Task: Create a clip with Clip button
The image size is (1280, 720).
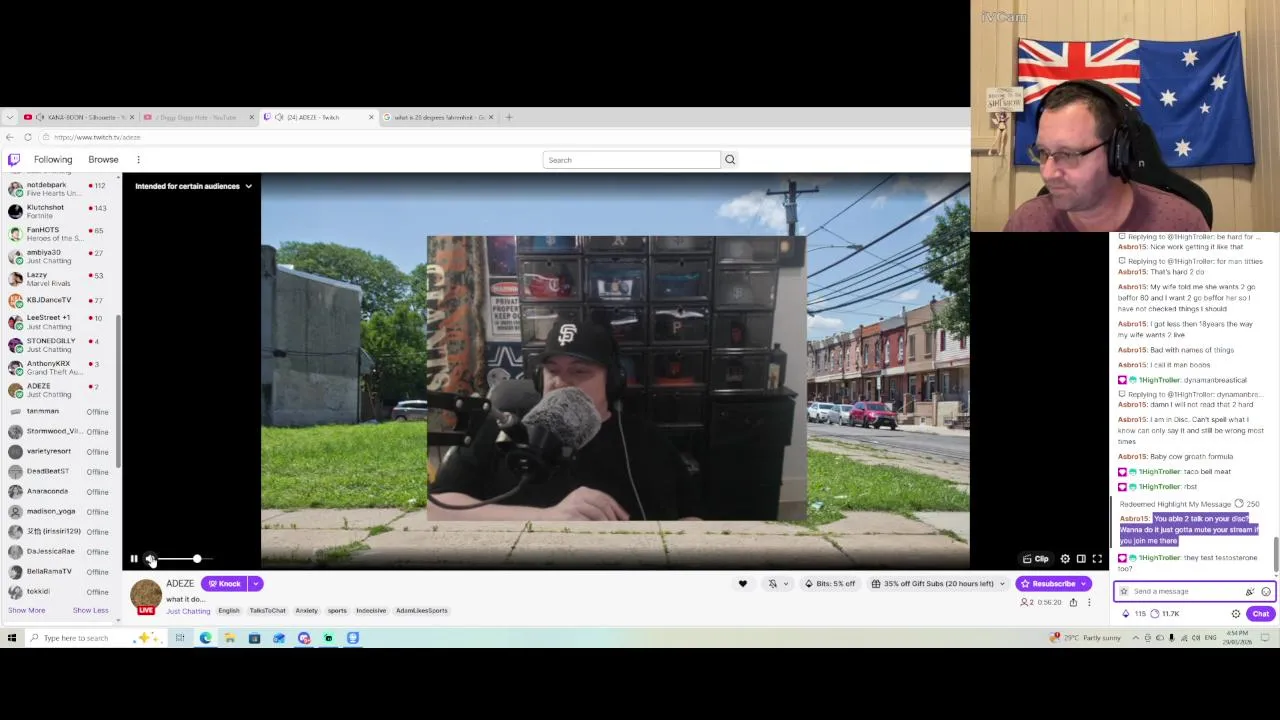Action: pos(1036,559)
